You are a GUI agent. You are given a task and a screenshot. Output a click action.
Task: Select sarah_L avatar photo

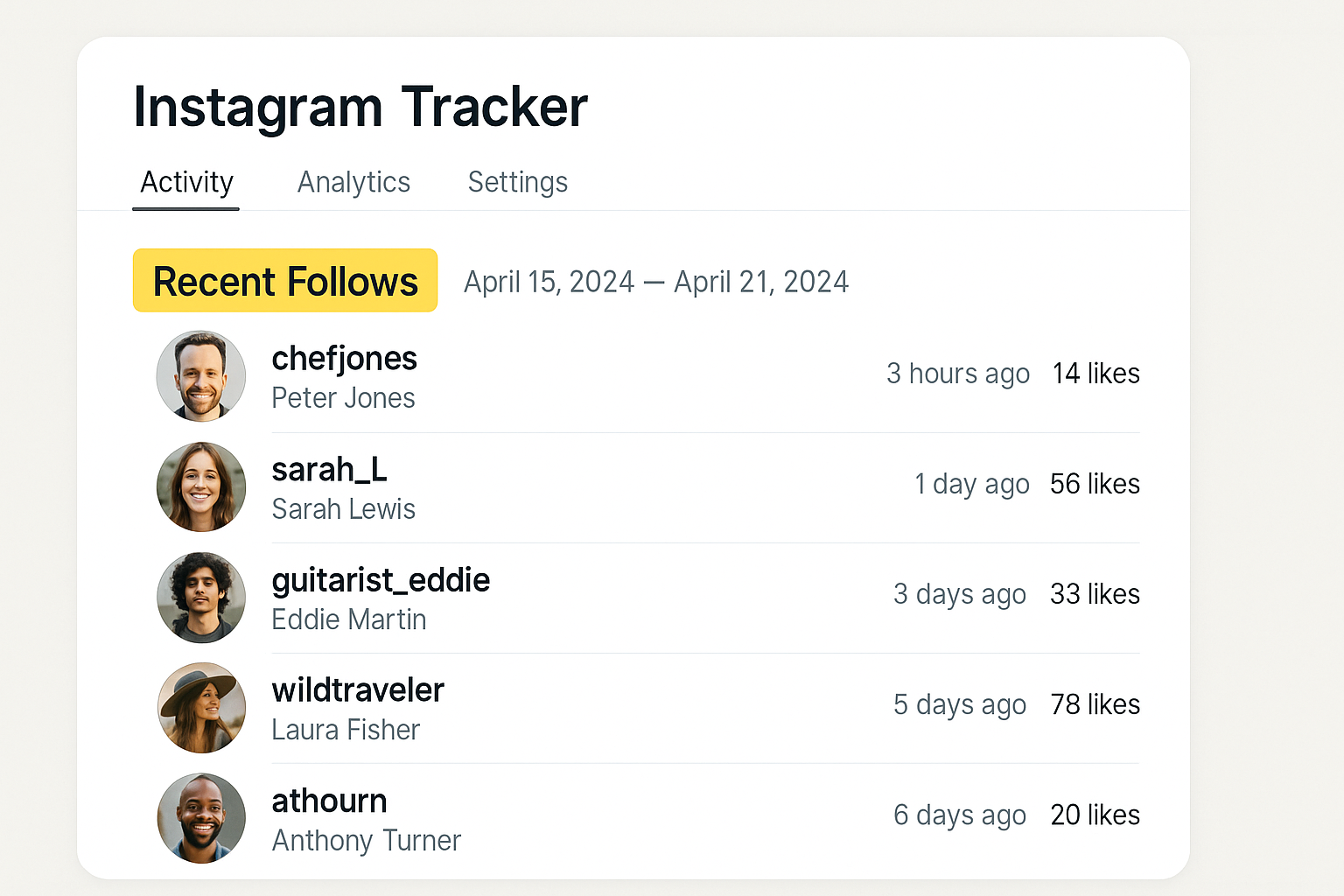click(201, 486)
